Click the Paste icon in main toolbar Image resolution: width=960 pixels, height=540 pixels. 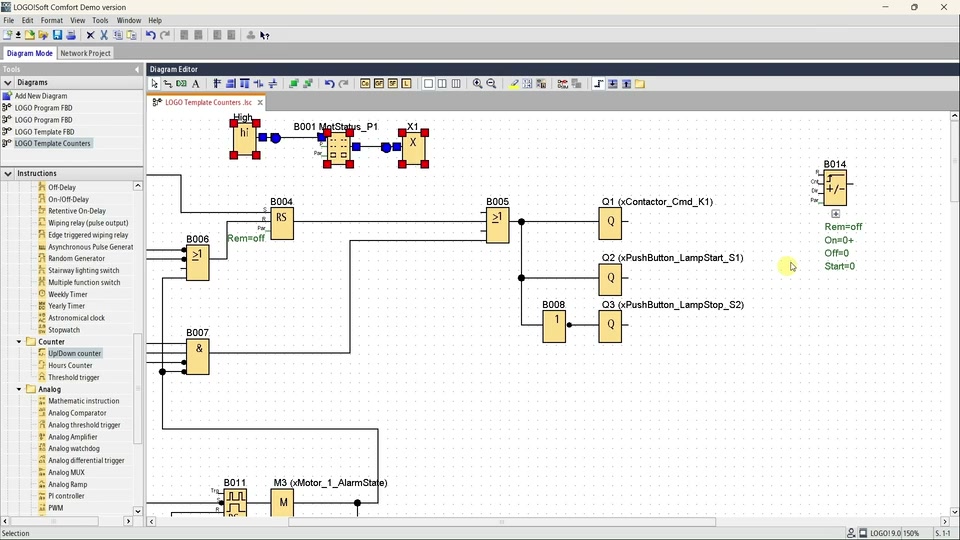click(131, 36)
